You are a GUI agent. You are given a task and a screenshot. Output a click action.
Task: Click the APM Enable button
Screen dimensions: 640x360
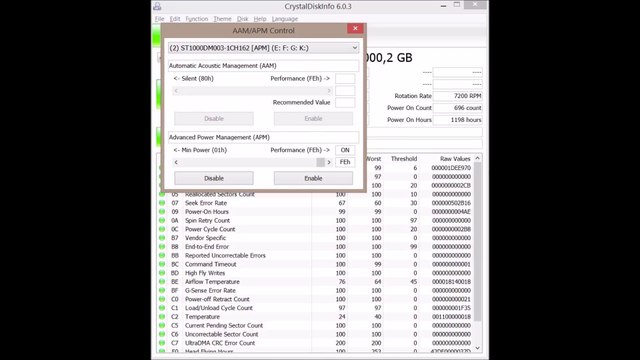click(313, 178)
